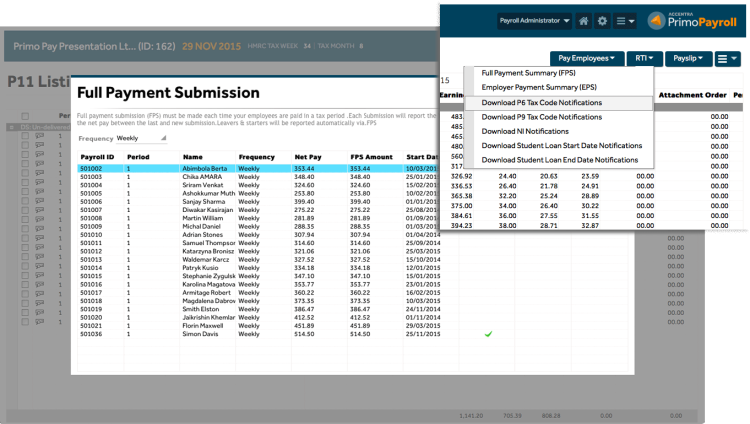Click Primo Pay Presentation company name
750x424 pixels.
[94, 46]
